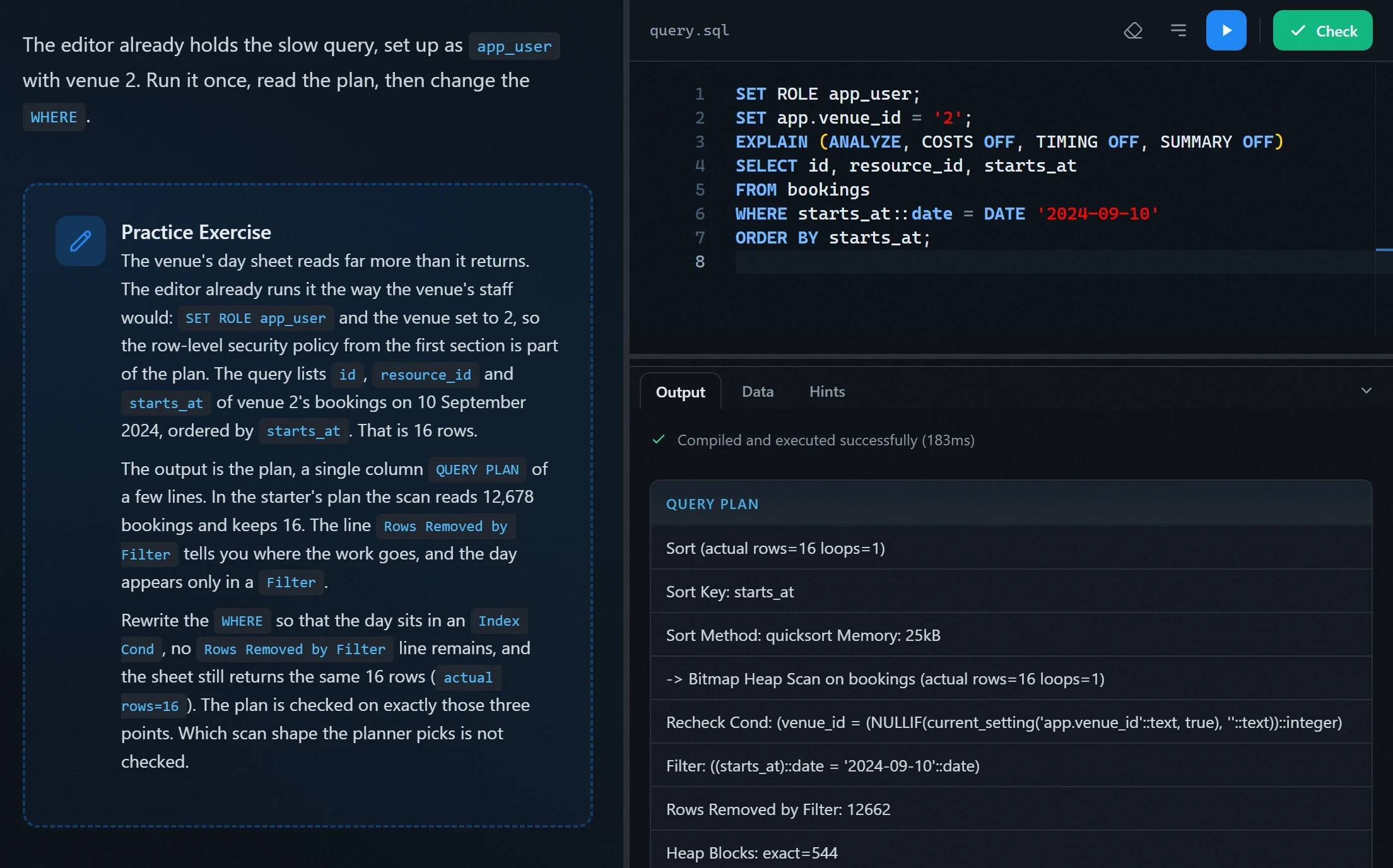Open the Hints tab
This screenshot has height=868, width=1393.
[x=826, y=391]
